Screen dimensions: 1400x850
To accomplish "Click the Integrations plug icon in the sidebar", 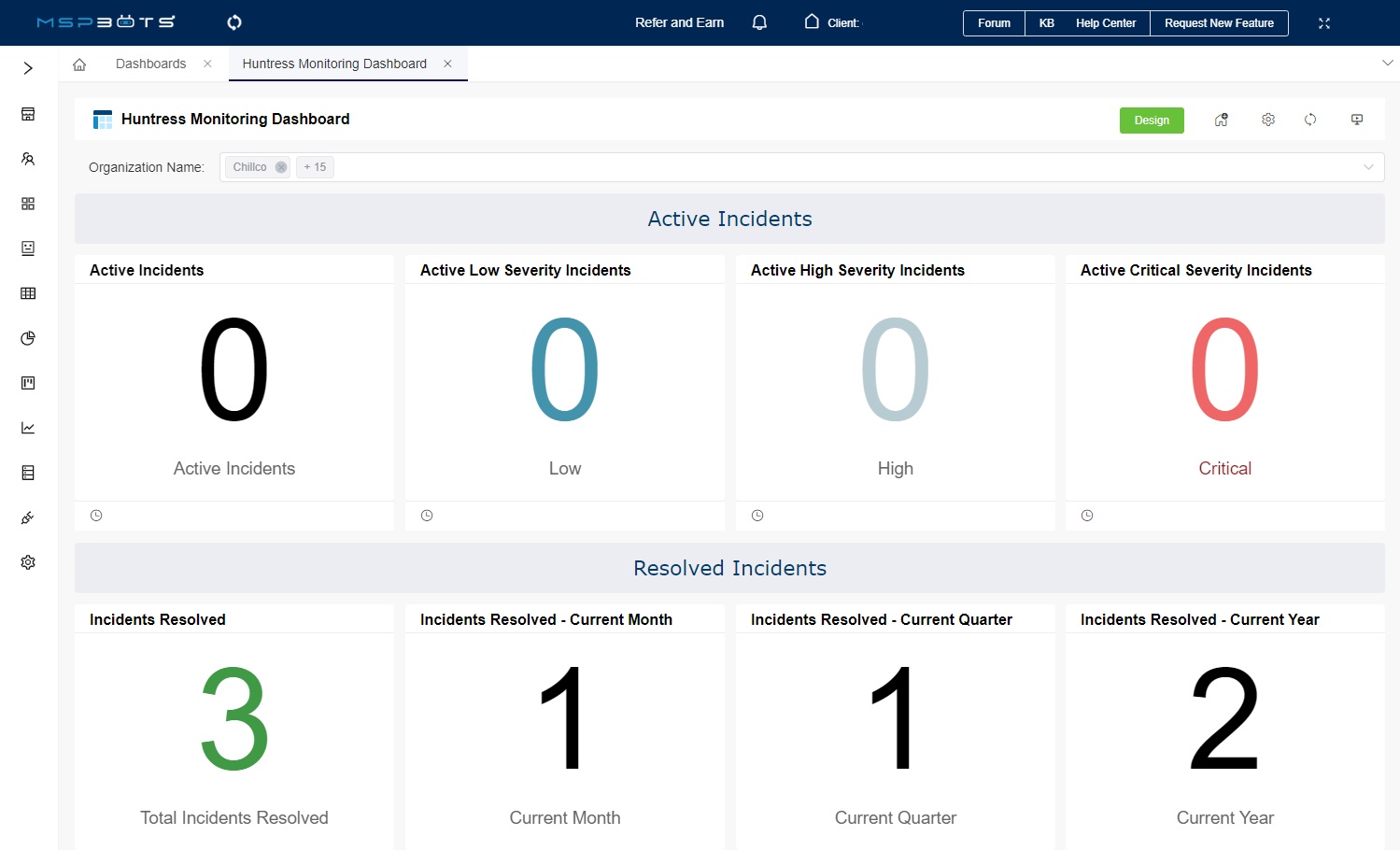I will point(27,517).
